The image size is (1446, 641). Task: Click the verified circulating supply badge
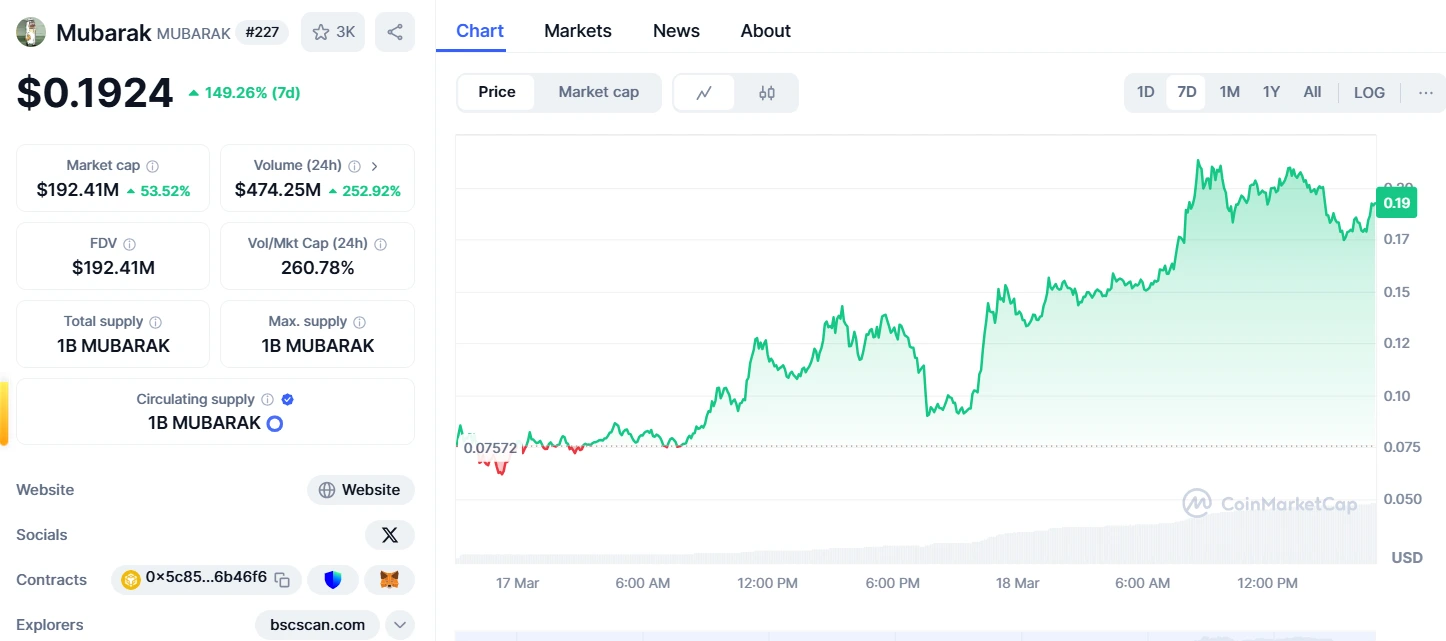[x=288, y=400]
